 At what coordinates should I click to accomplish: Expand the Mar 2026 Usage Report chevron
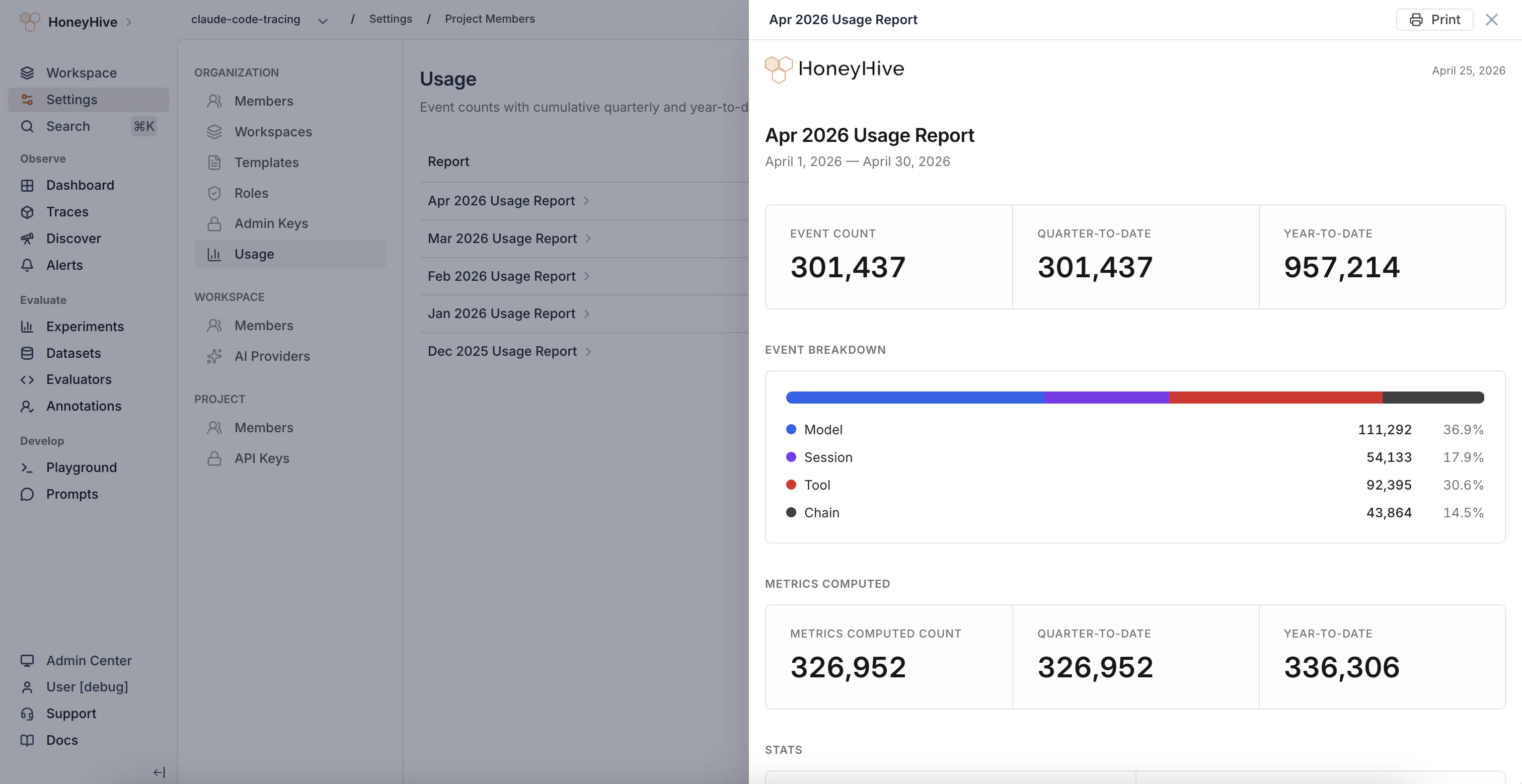[x=588, y=238]
